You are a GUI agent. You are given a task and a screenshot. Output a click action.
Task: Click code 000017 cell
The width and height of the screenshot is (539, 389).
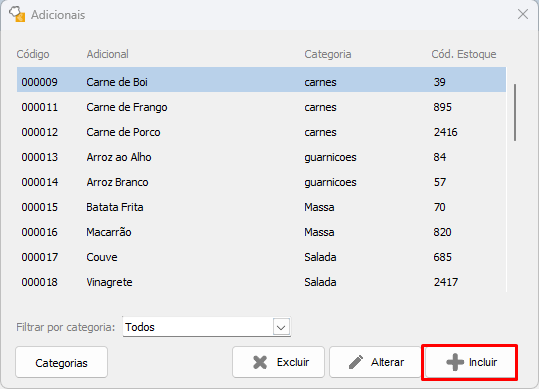40,257
